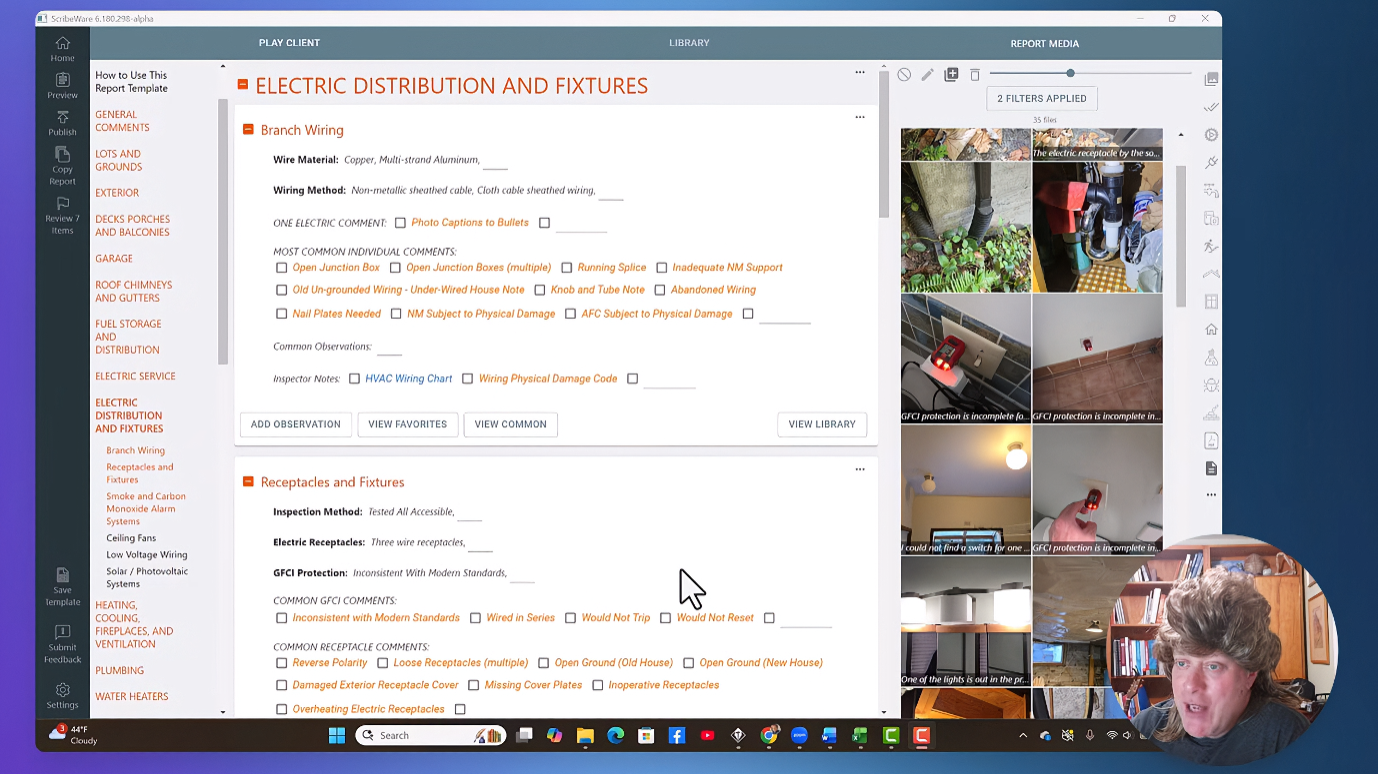Select the Copy Report icon
Viewport: 1378px width, 774px height.
click(x=62, y=155)
